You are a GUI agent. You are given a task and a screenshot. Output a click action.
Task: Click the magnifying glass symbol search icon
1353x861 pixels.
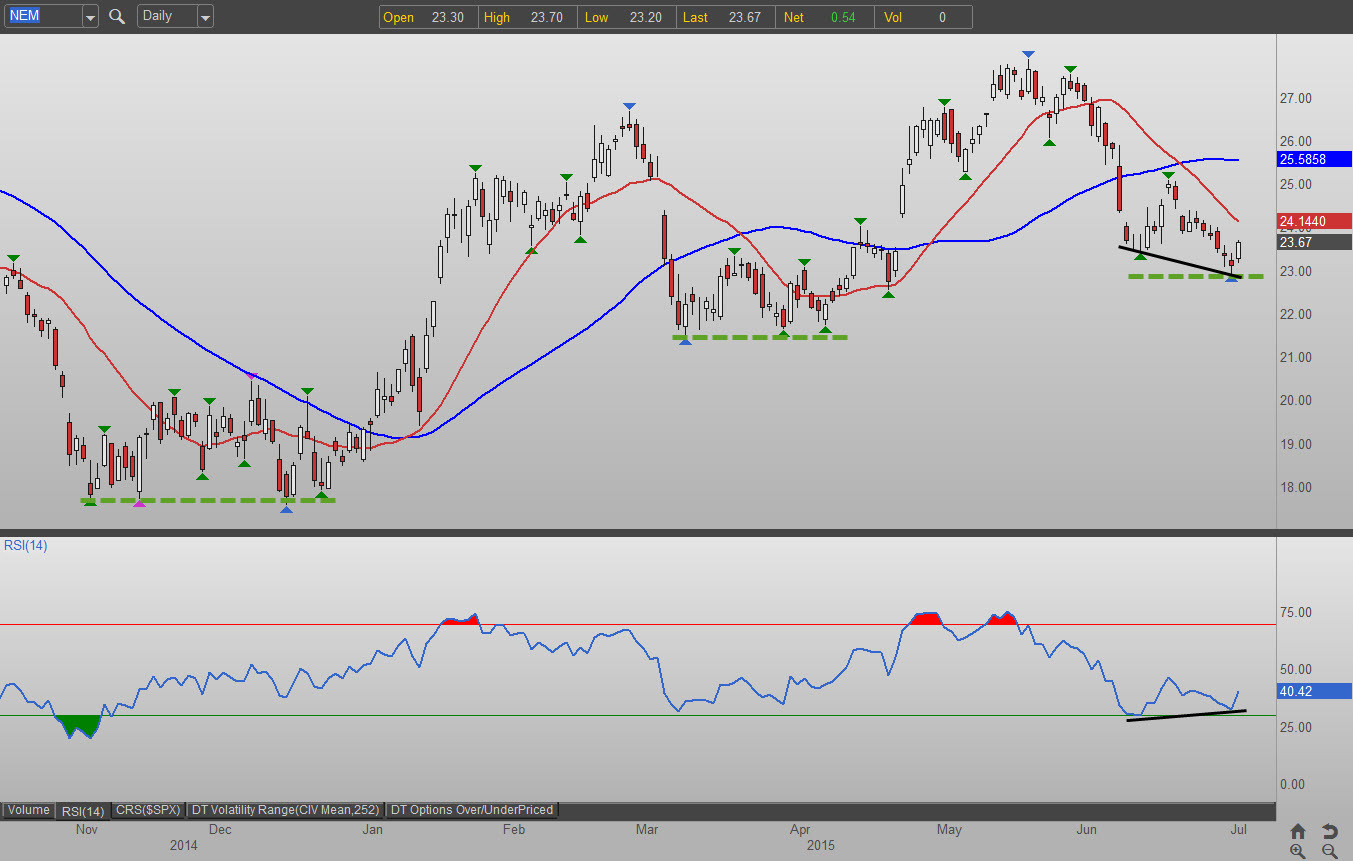click(x=117, y=16)
